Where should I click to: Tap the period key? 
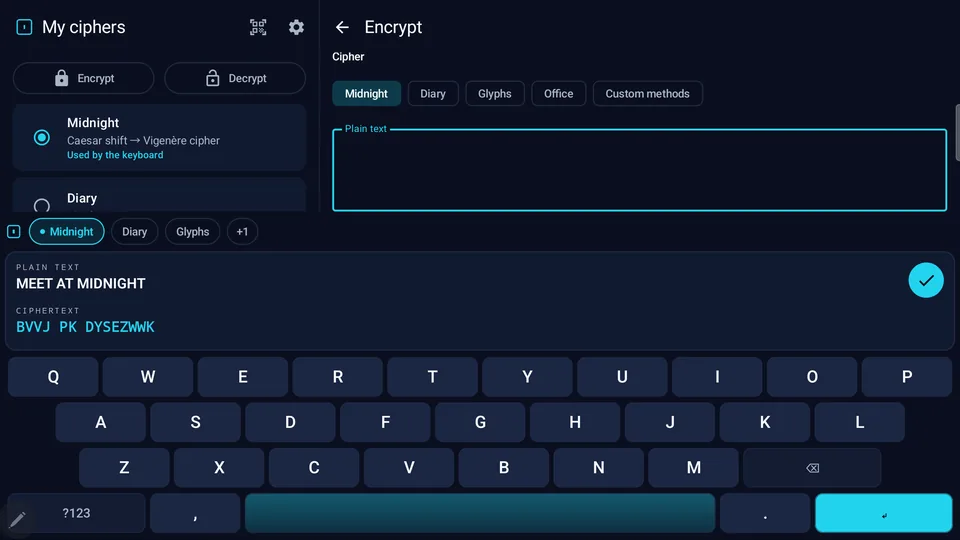coord(765,513)
